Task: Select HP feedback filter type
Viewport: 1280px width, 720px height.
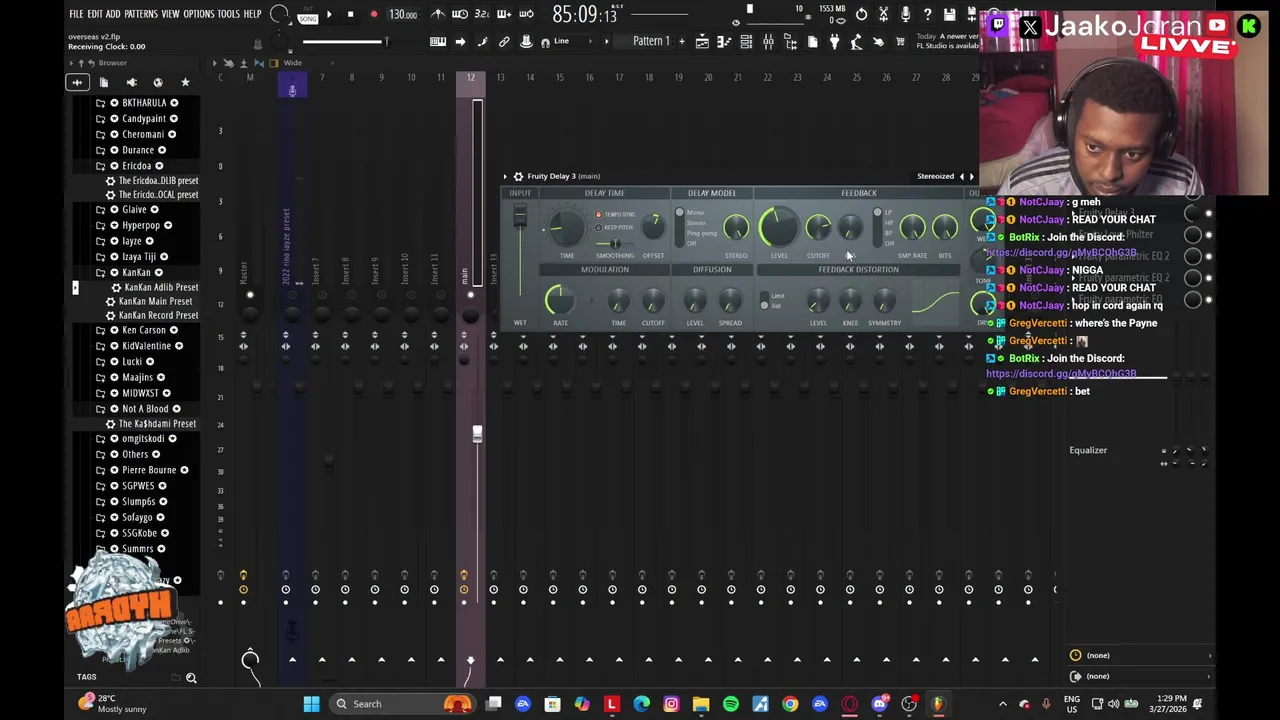Action: coord(889,222)
